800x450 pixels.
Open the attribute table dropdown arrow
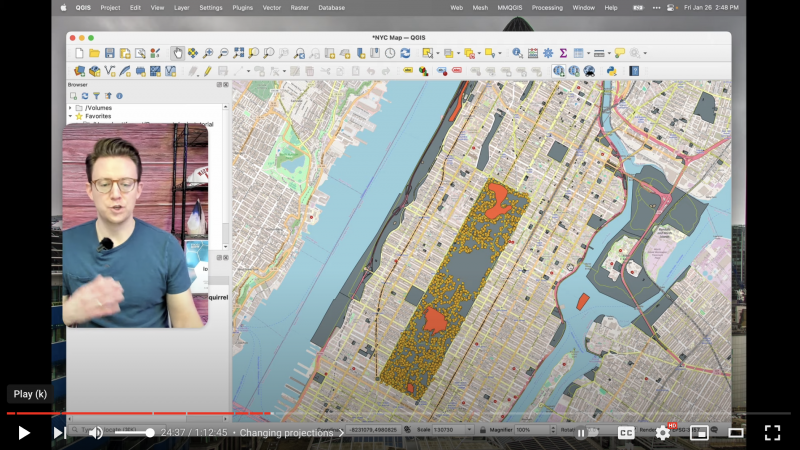588,54
